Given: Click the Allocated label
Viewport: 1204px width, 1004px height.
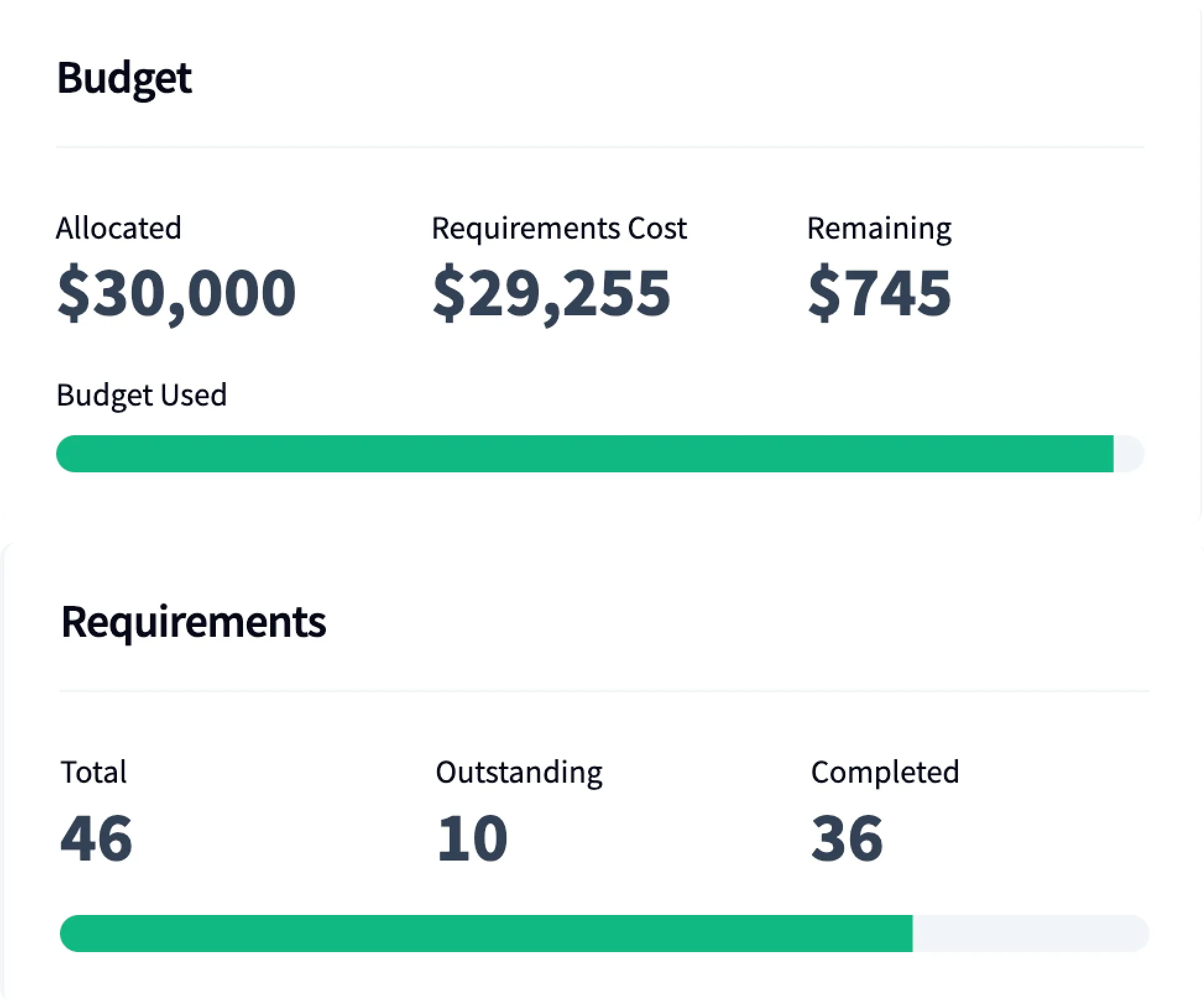Looking at the screenshot, I should 118,228.
